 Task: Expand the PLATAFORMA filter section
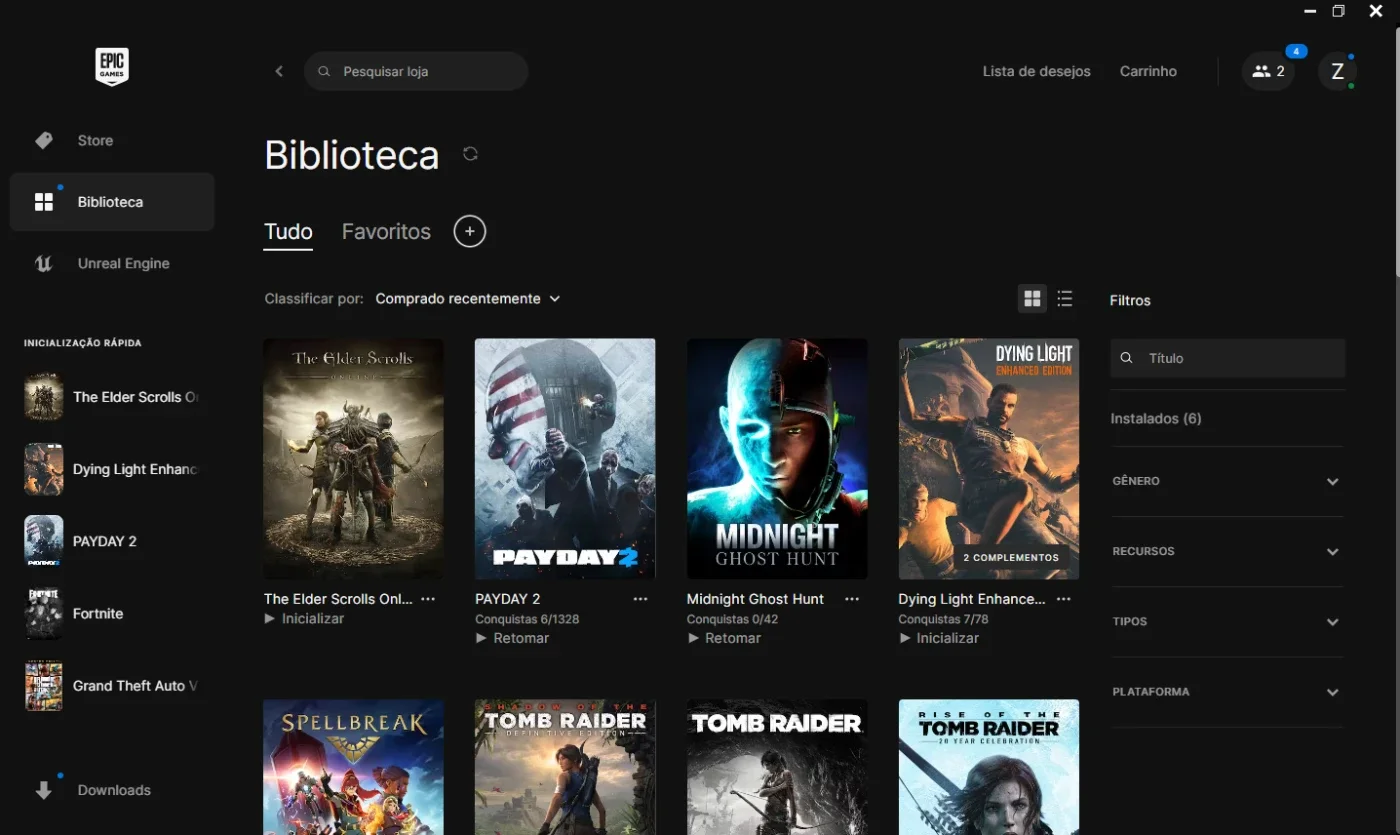(x=1227, y=692)
